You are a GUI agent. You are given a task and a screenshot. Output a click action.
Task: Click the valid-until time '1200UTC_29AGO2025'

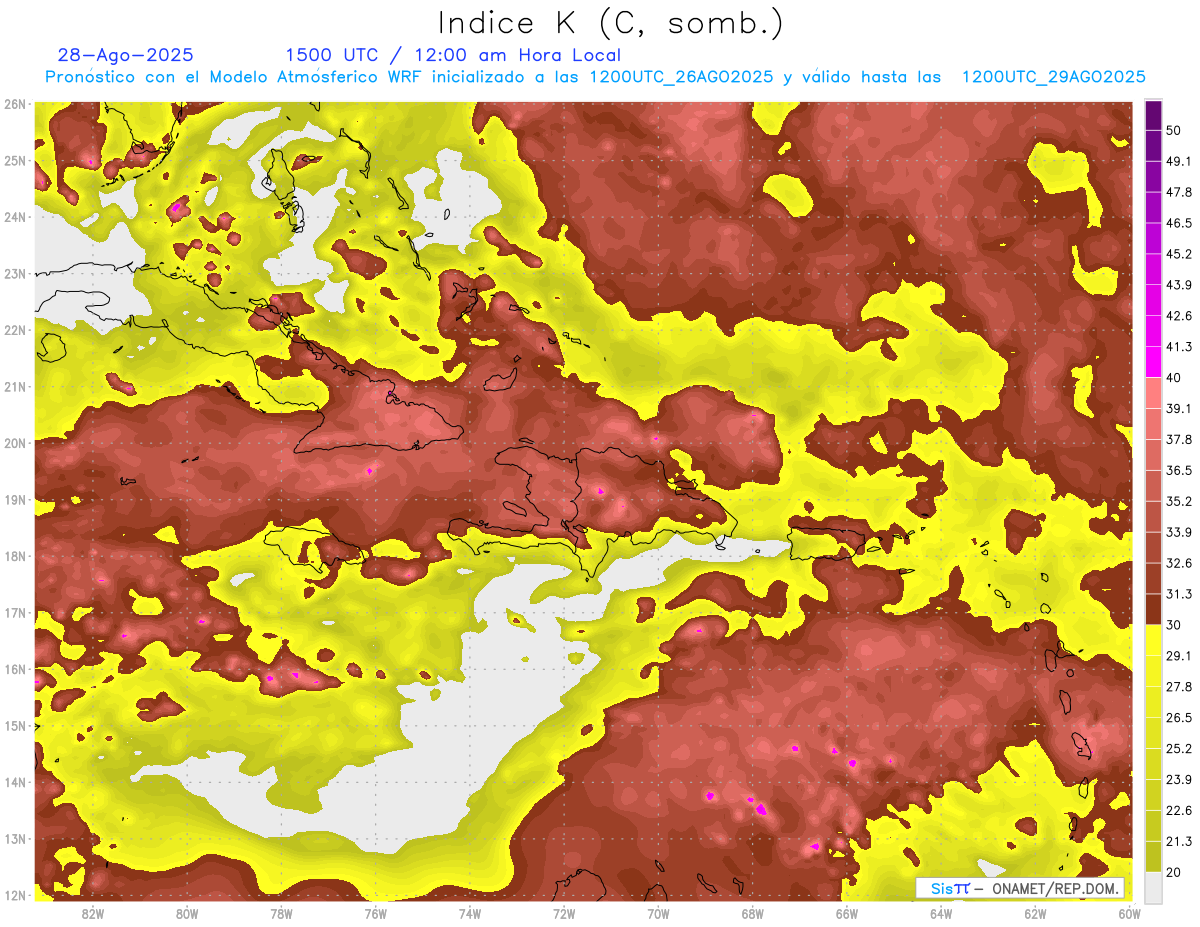pyautogui.click(x=1053, y=77)
